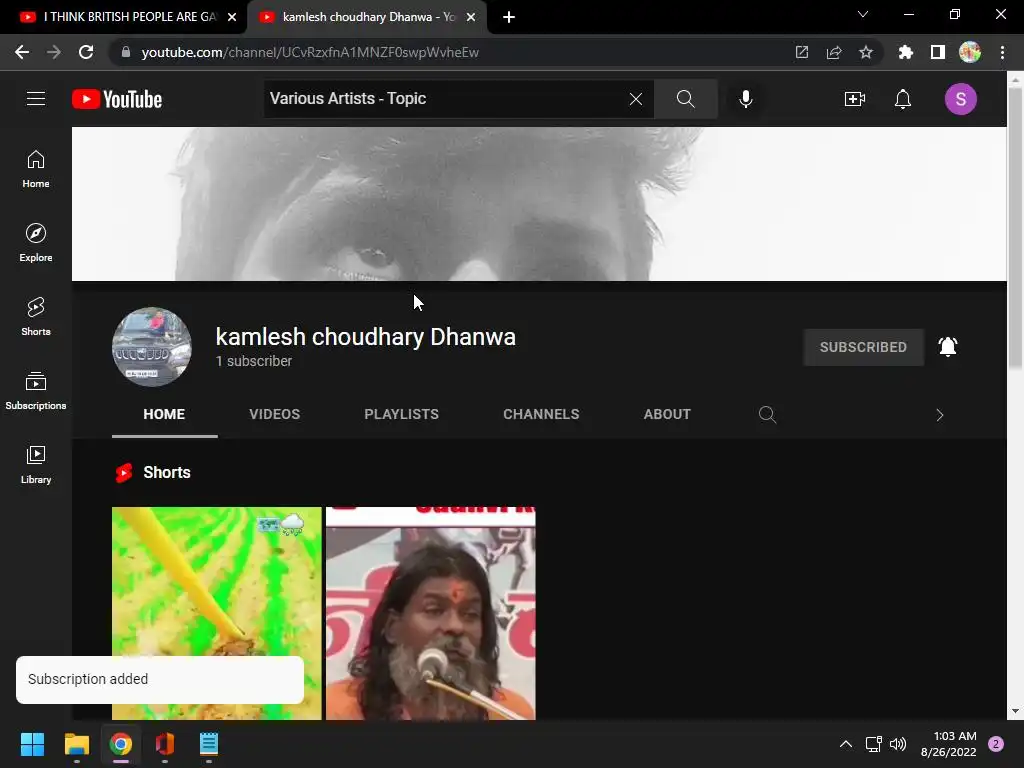The image size is (1024, 768).
Task: Open the channel profile picture
Action: 152,347
